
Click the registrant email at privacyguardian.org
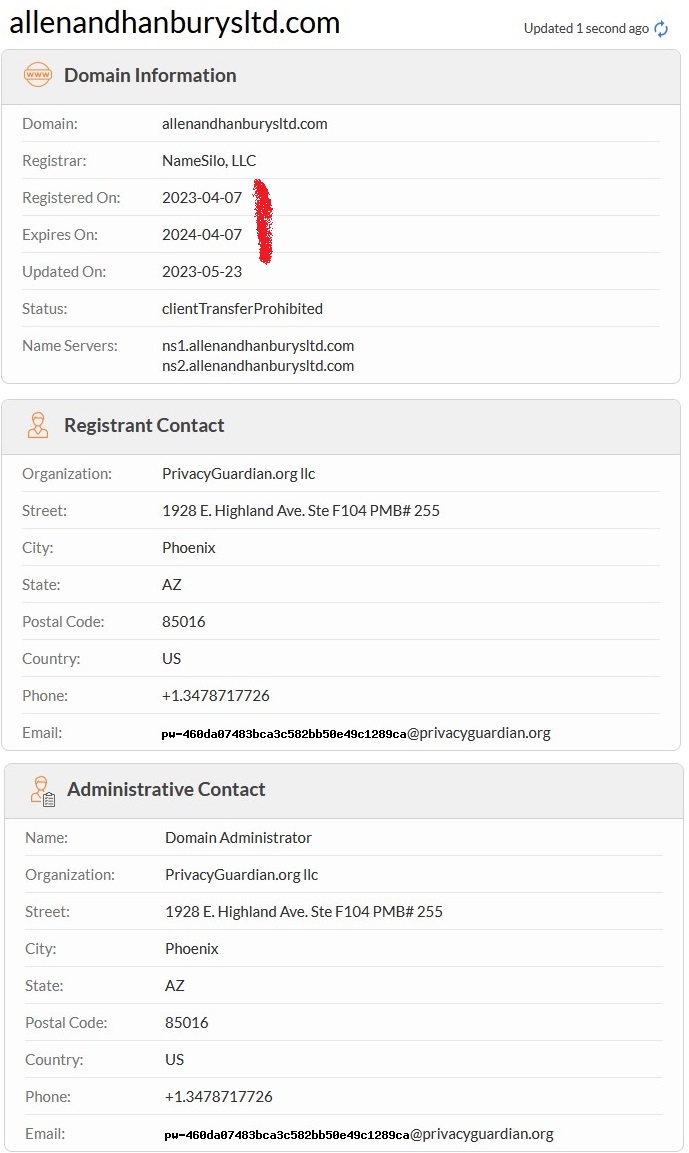point(356,732)
